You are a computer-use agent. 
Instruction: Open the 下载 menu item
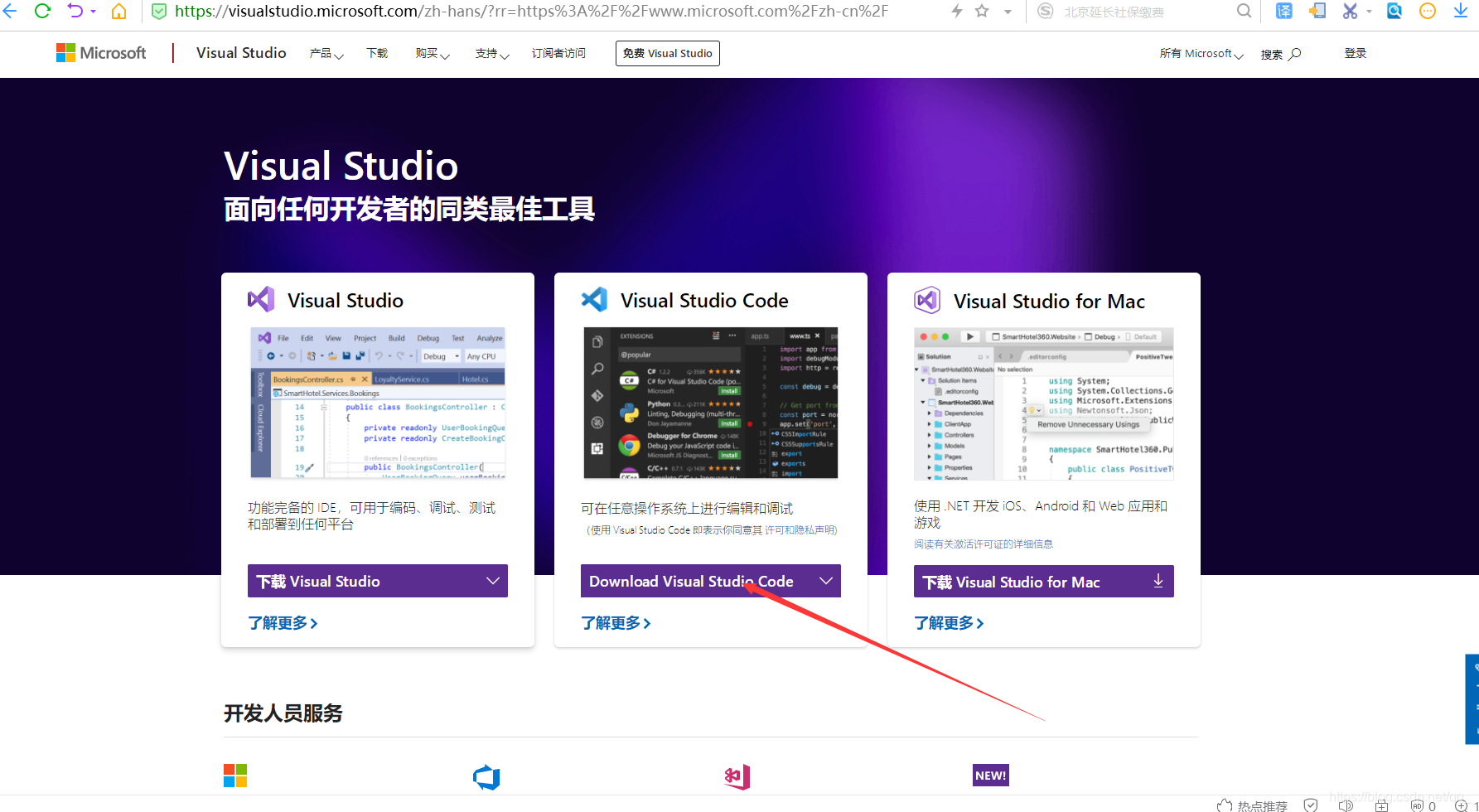tap(377, 53)
